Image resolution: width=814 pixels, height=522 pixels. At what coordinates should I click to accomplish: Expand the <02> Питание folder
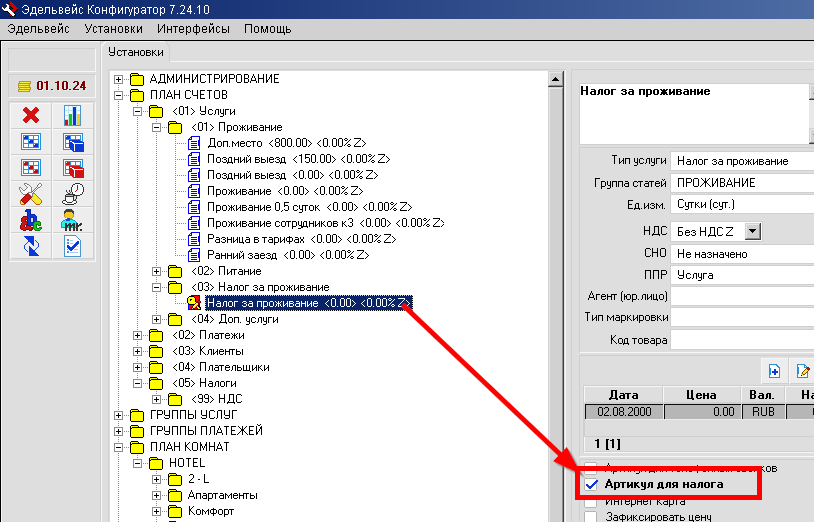[x=156, y=271]
